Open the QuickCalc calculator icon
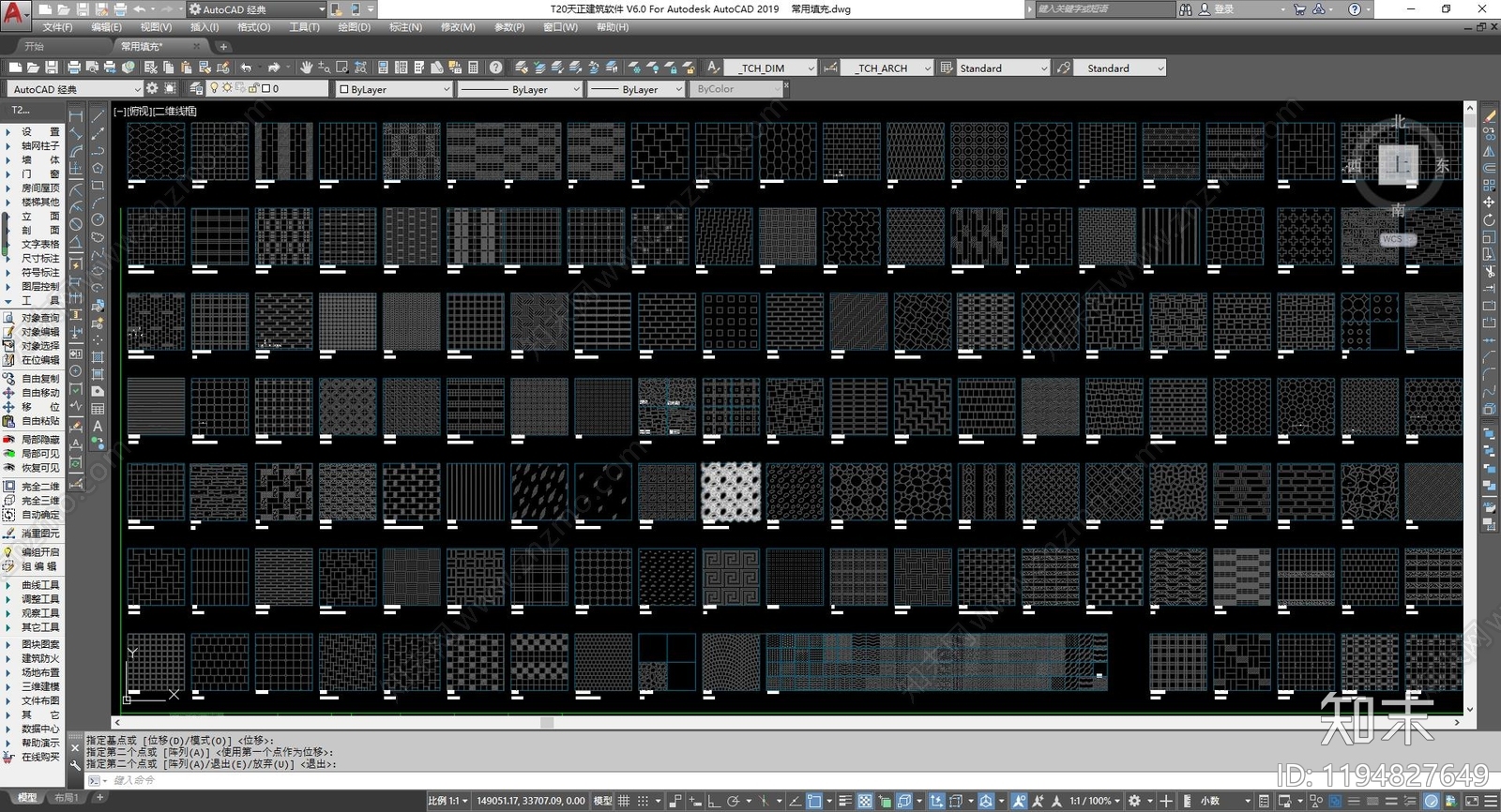Viewport: 1501px width, 812px height. click(x=473, y=68)
